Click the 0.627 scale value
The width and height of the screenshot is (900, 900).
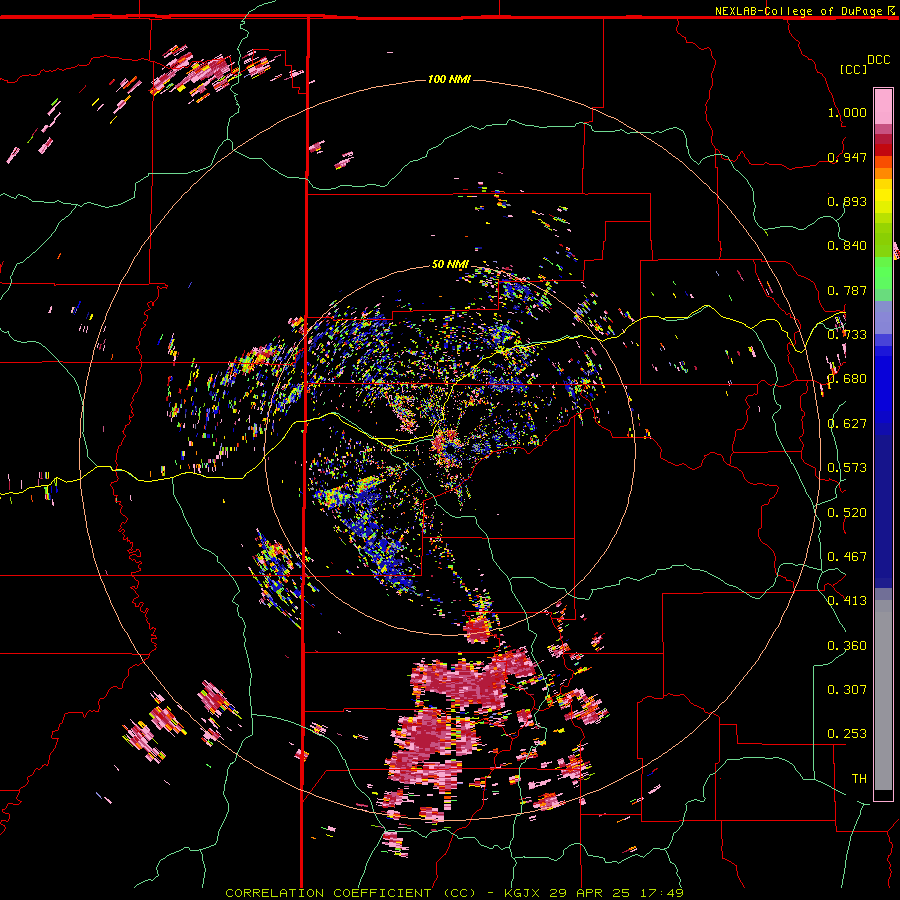click(847, 424)
